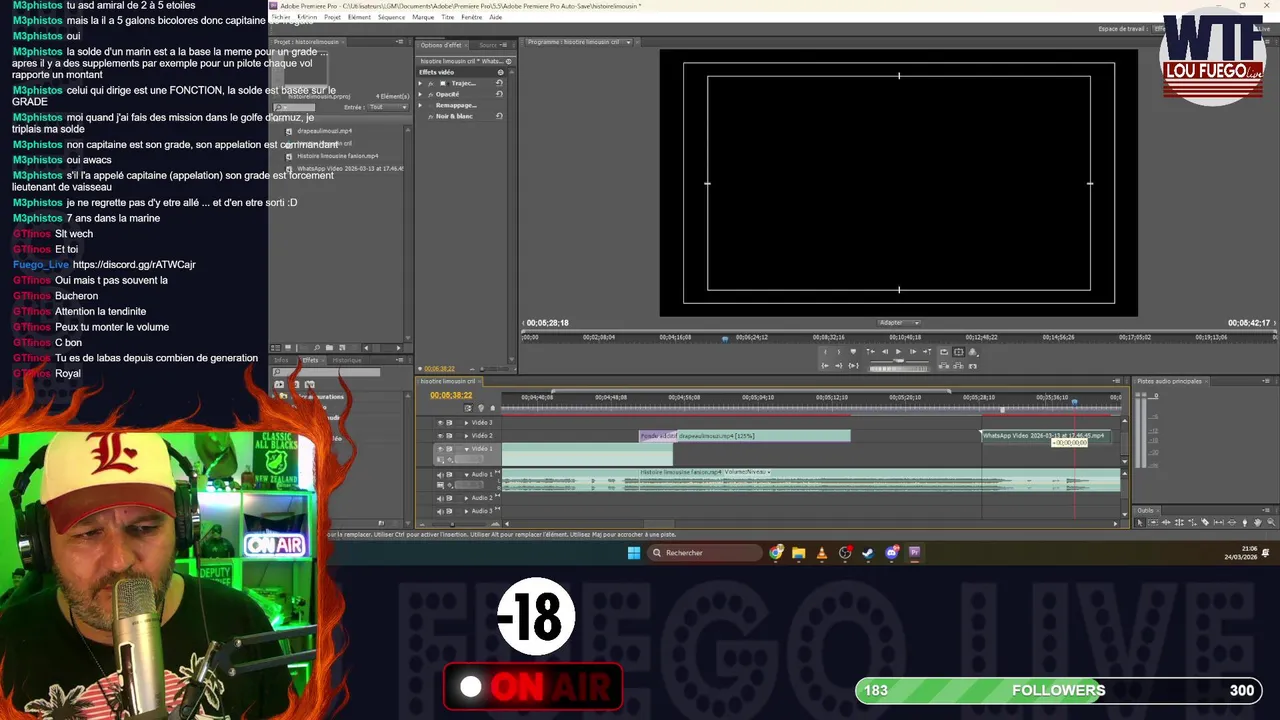The width and height of the screenshot is (1280, 720).
Task: Open the Adapter zoom level dropdown
Action: [x=898, y=323]
